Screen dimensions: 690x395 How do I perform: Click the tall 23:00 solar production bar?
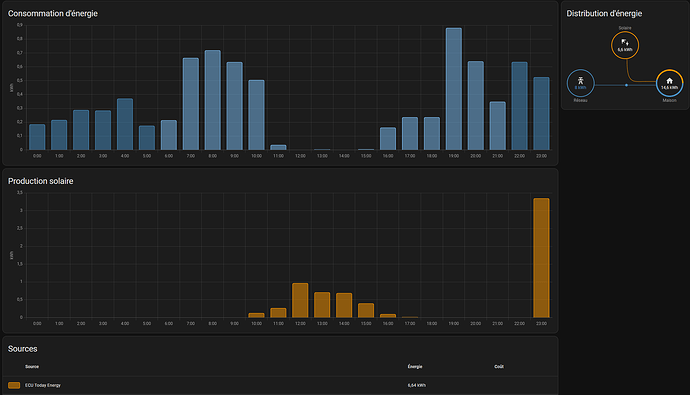click(x=541, y=258)
